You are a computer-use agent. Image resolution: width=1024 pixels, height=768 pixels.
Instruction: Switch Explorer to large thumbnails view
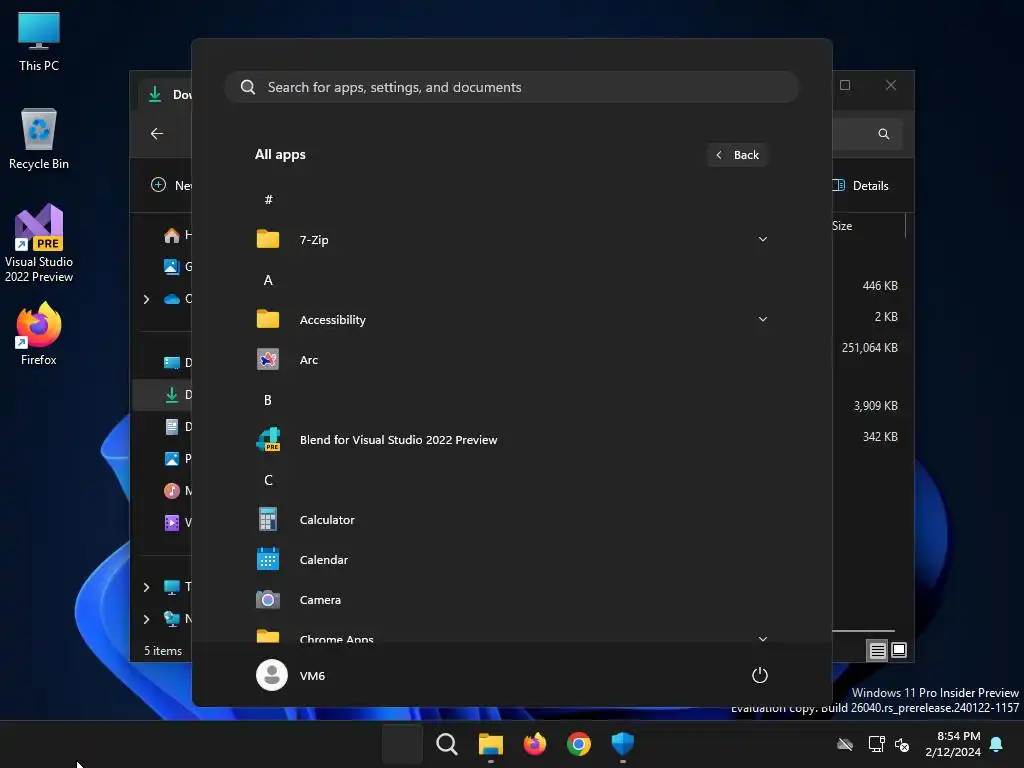[x=899, y=650]
